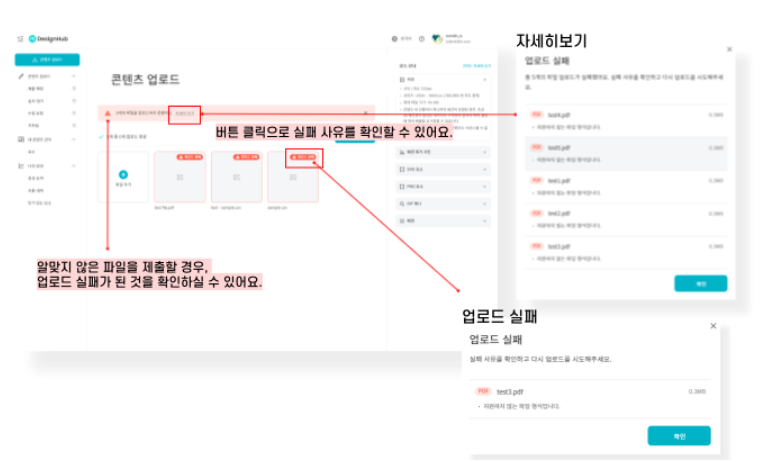Select test1.pdf row in failure list dialog
This screenshot has height=462, width=765.
[626, 186]
